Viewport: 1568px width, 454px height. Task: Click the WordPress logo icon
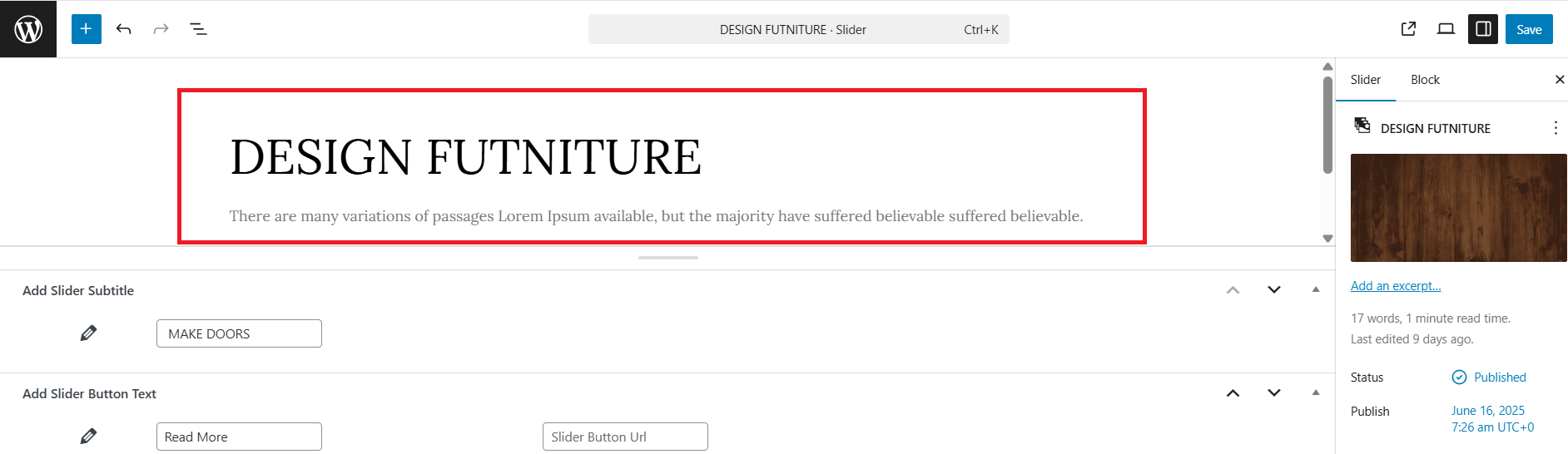[28, 29]
